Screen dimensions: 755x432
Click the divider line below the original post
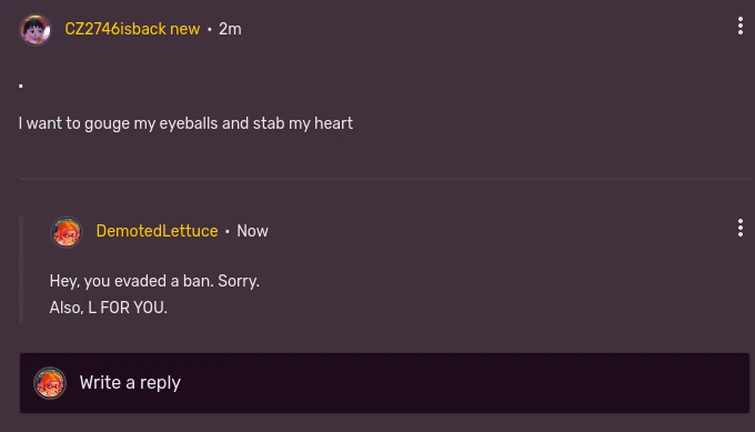[x=384, y=179]
